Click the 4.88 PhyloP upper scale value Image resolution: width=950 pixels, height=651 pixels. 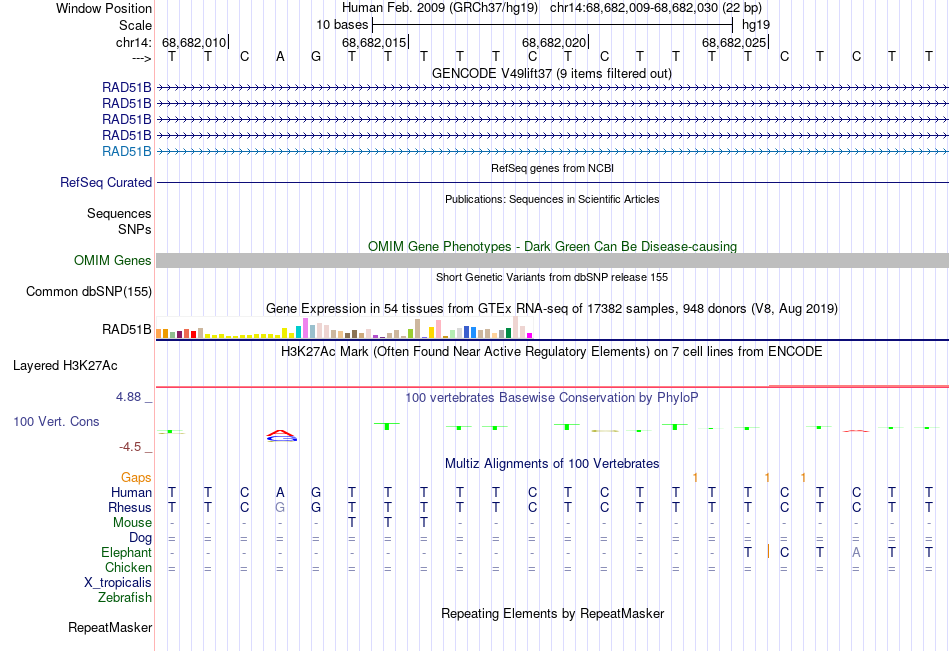(128, 397)
